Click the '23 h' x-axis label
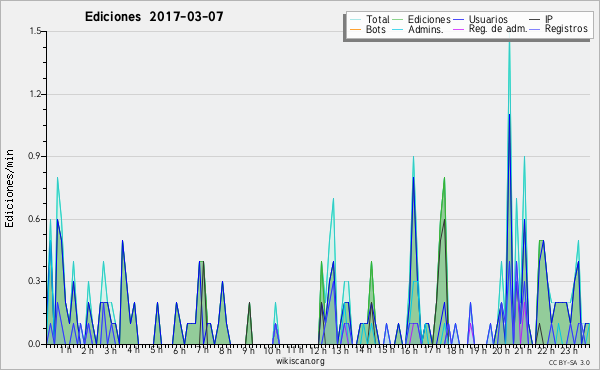This screenshot has width=600, height=370. (x=569, y=350)
